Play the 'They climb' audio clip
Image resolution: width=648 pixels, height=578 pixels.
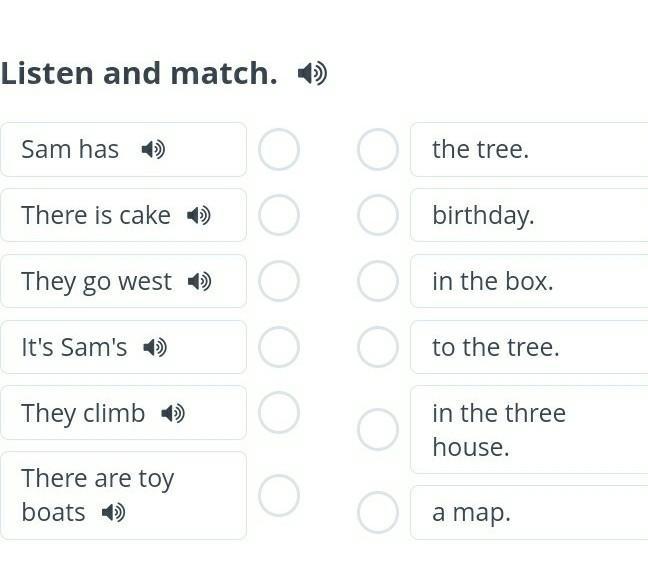click(x=173, y=413)
